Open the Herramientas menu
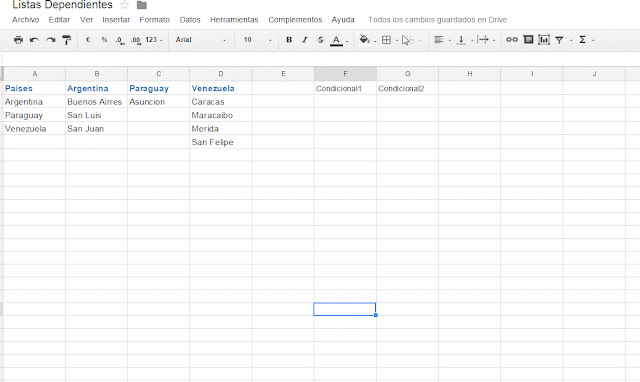 pyautogui.click(x=234, y=20)
